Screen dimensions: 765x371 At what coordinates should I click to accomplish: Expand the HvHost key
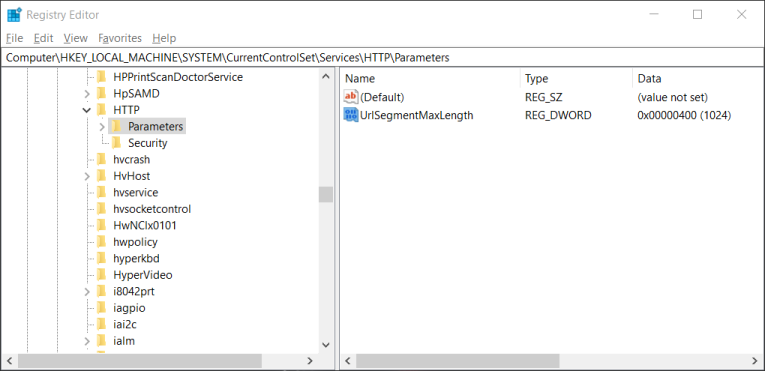tap(87, 176)
